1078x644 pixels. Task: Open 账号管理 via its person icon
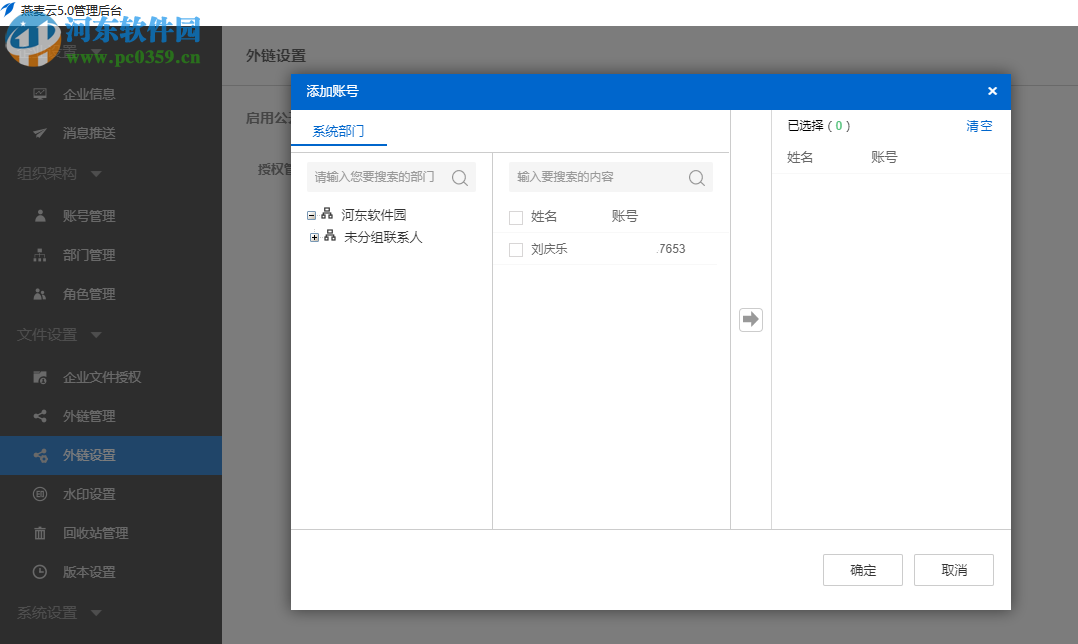point(39,215)
